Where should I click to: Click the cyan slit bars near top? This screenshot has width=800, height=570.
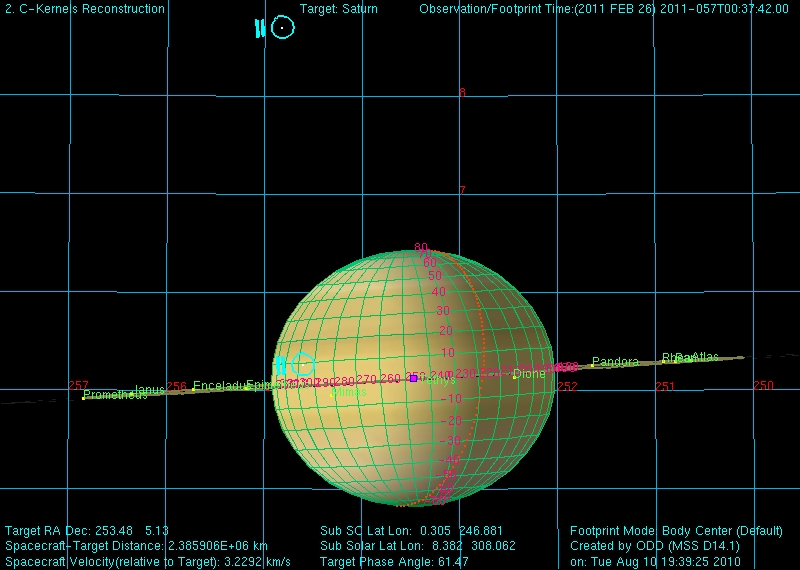[260, 29]
